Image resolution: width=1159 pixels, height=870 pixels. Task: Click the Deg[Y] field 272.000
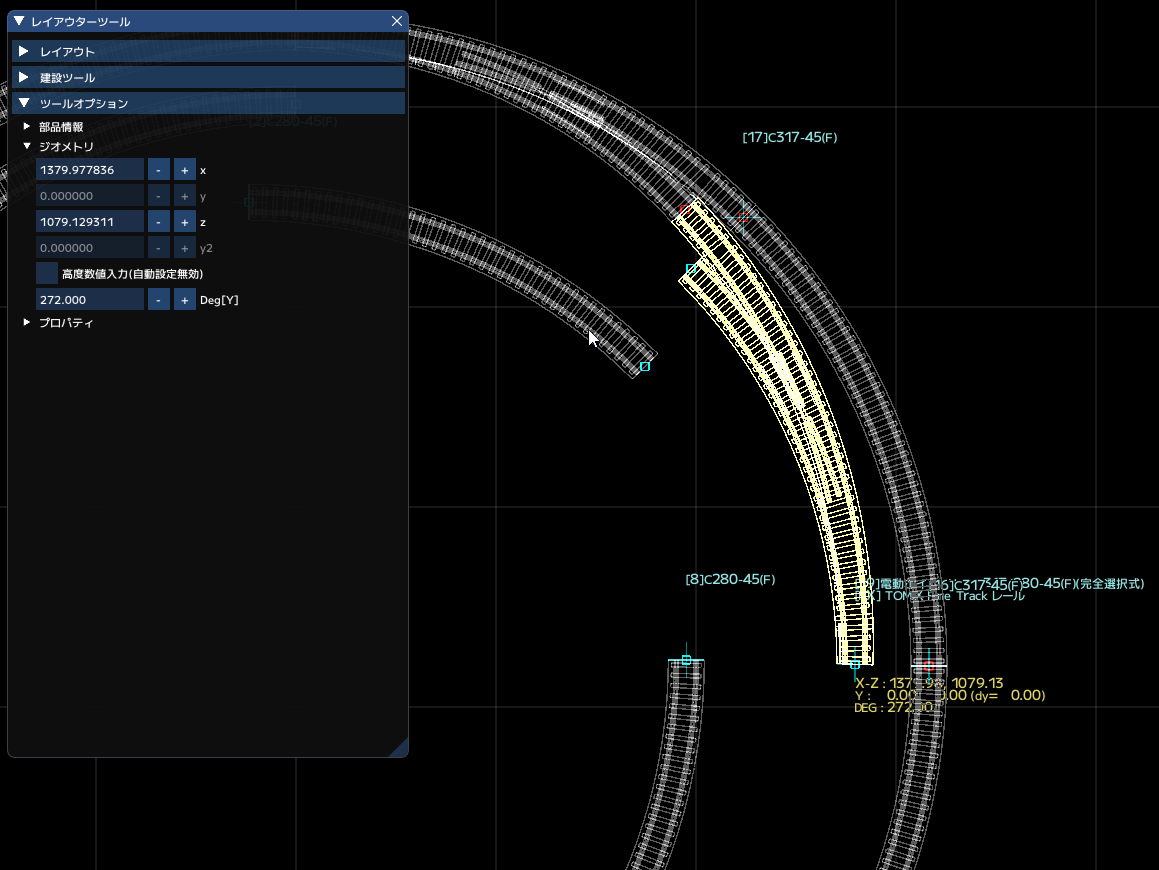click(x=90, y=299)
